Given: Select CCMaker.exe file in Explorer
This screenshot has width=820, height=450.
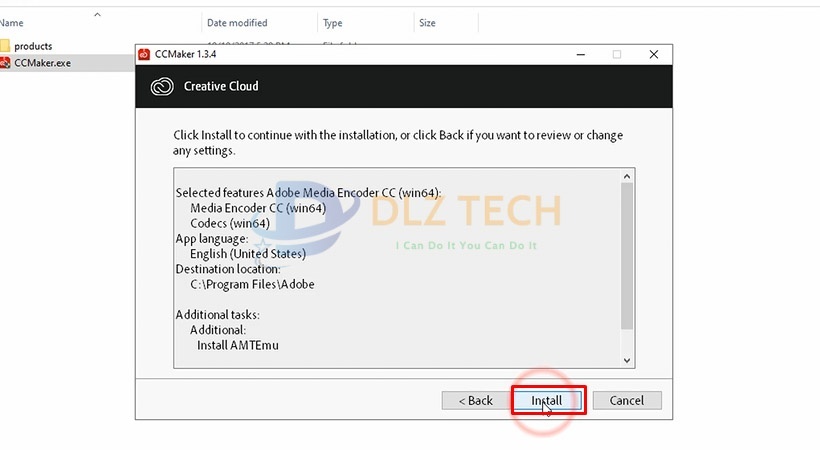Looking at the screenshot, I should 42,63.
